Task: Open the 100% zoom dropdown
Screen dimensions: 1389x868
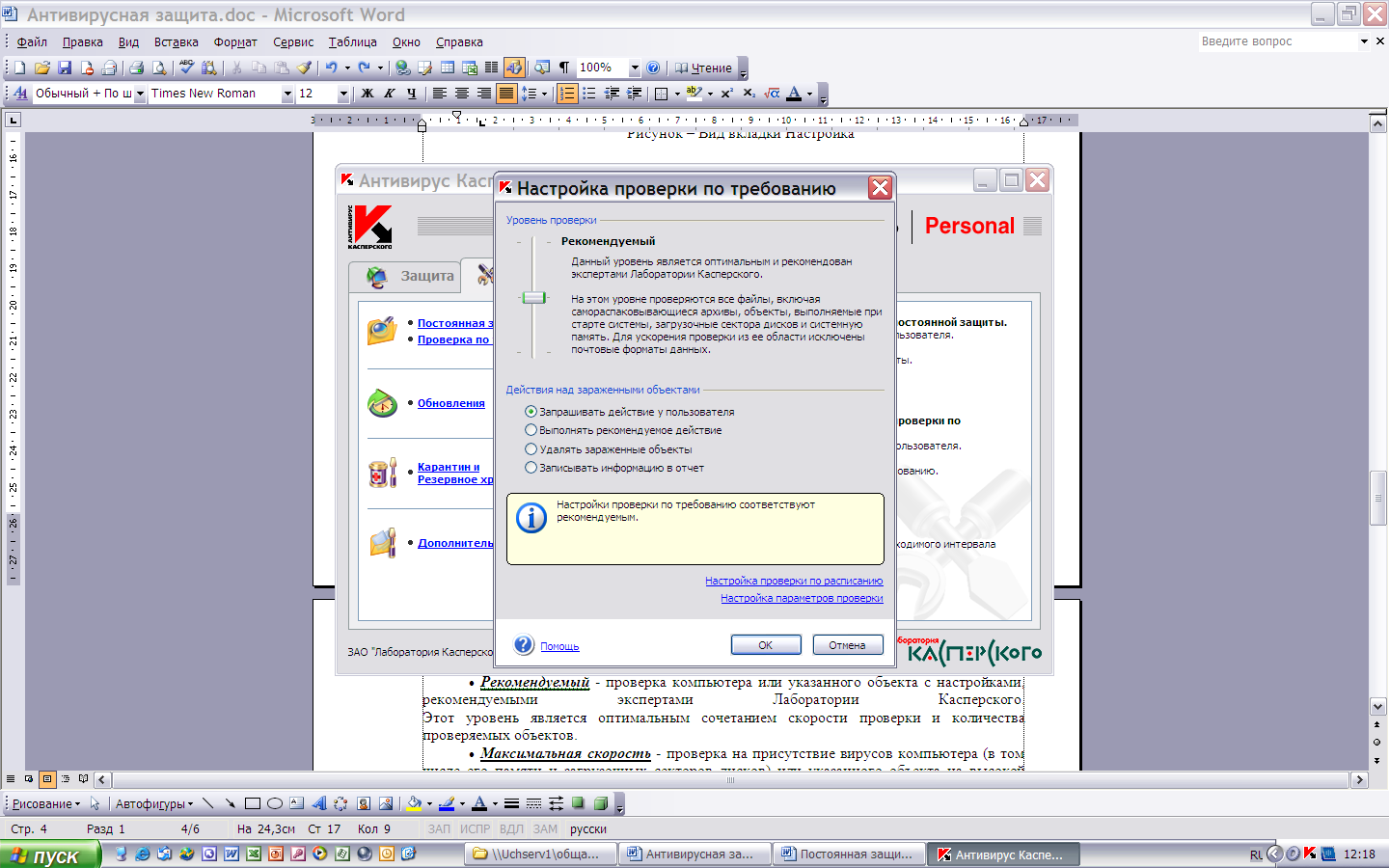Action: coord(635,68)
